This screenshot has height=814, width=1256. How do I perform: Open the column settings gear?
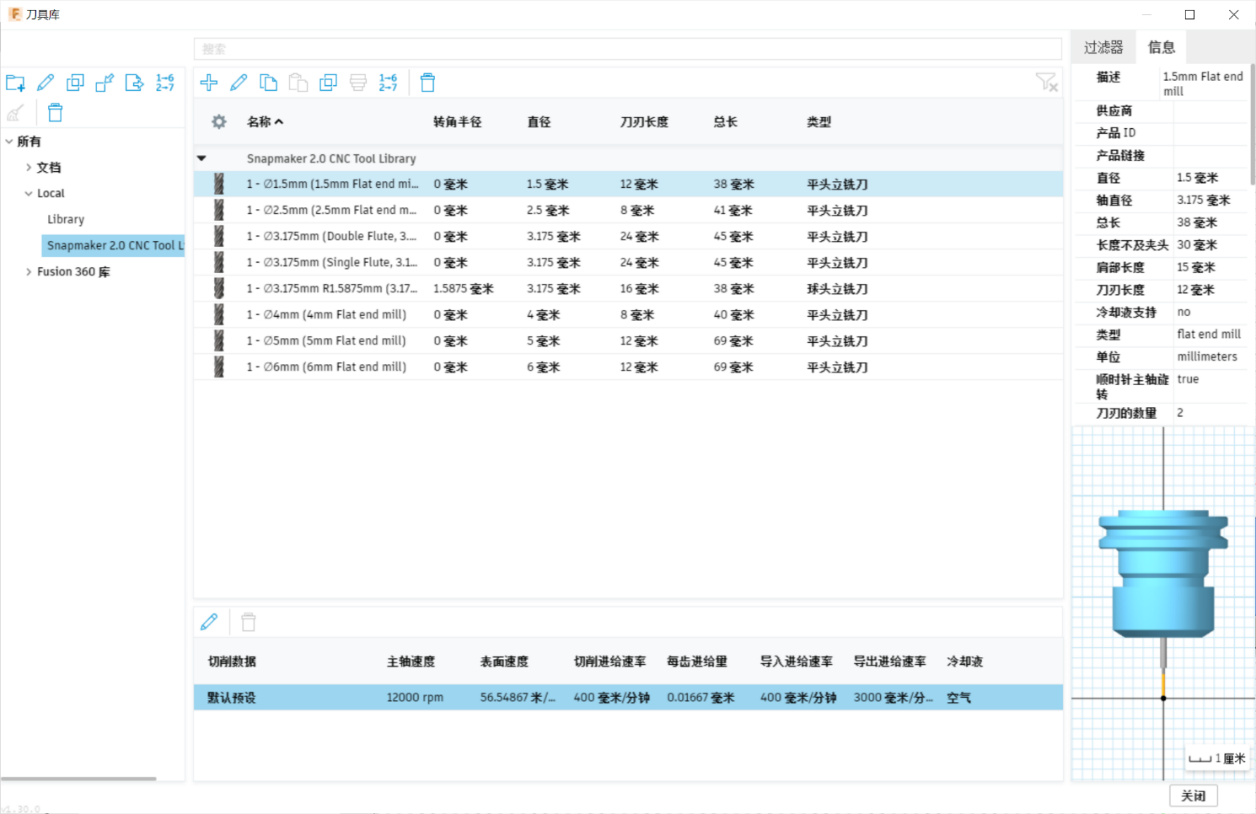coord(219,122)
